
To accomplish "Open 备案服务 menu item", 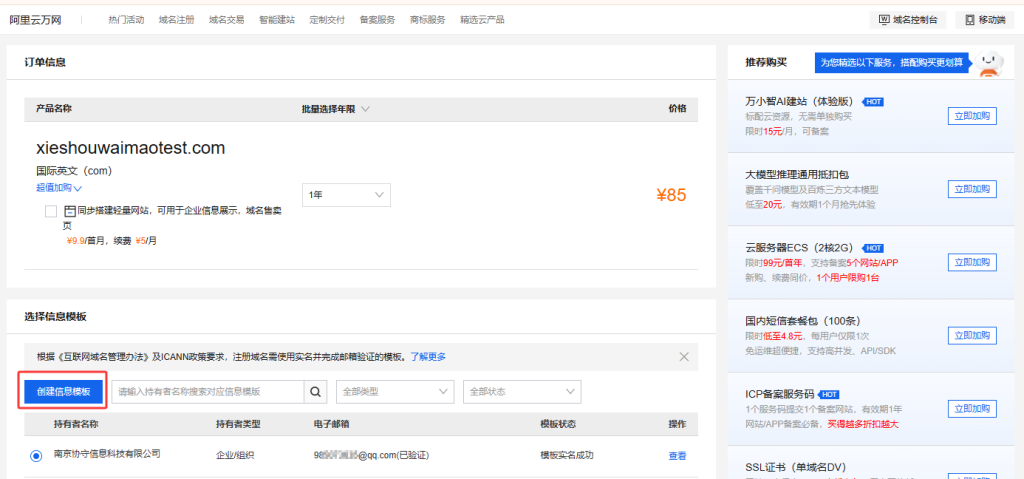I will (x=377, y=19).
